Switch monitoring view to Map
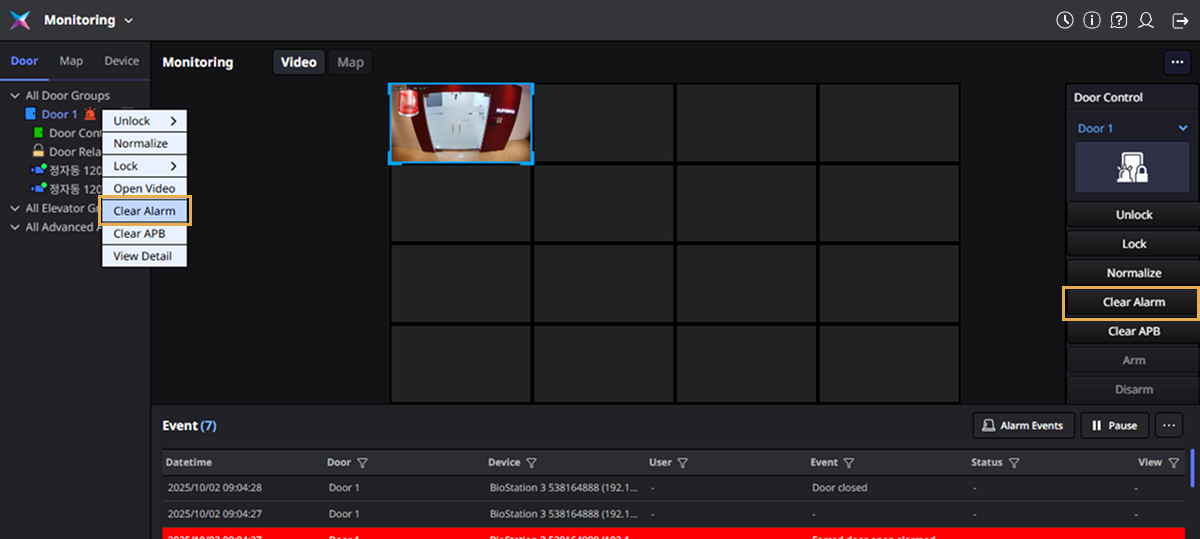The height and width of the screenshot is (539, 1200). point(350,62)
